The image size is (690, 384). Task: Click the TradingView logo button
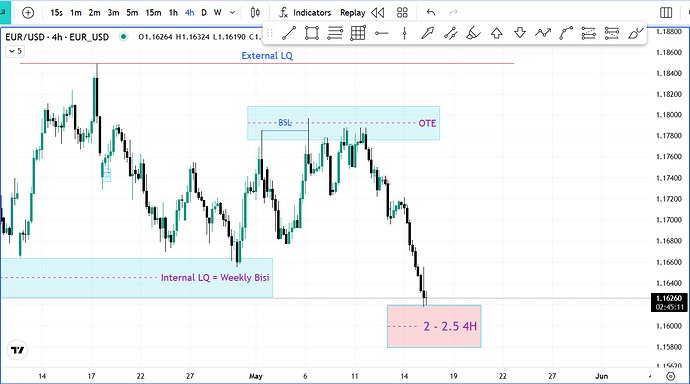(x=18, y=350)
